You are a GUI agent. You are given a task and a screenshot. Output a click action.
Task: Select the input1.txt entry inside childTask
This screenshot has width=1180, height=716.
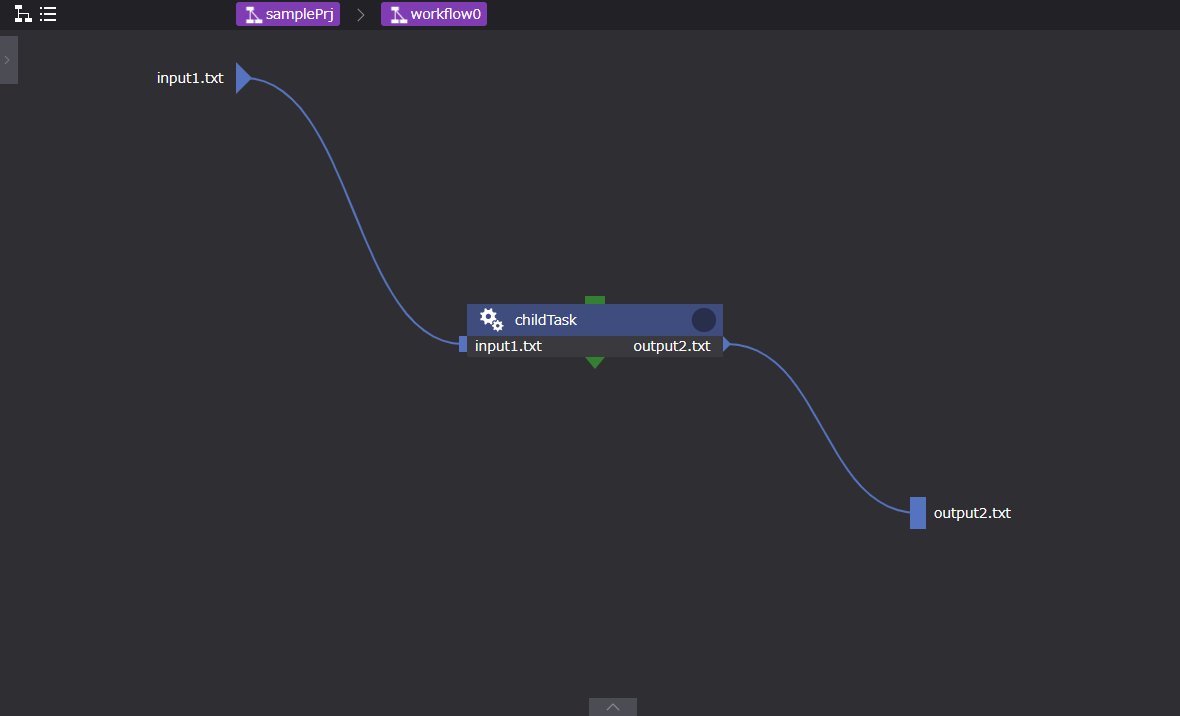pos(508,346)
